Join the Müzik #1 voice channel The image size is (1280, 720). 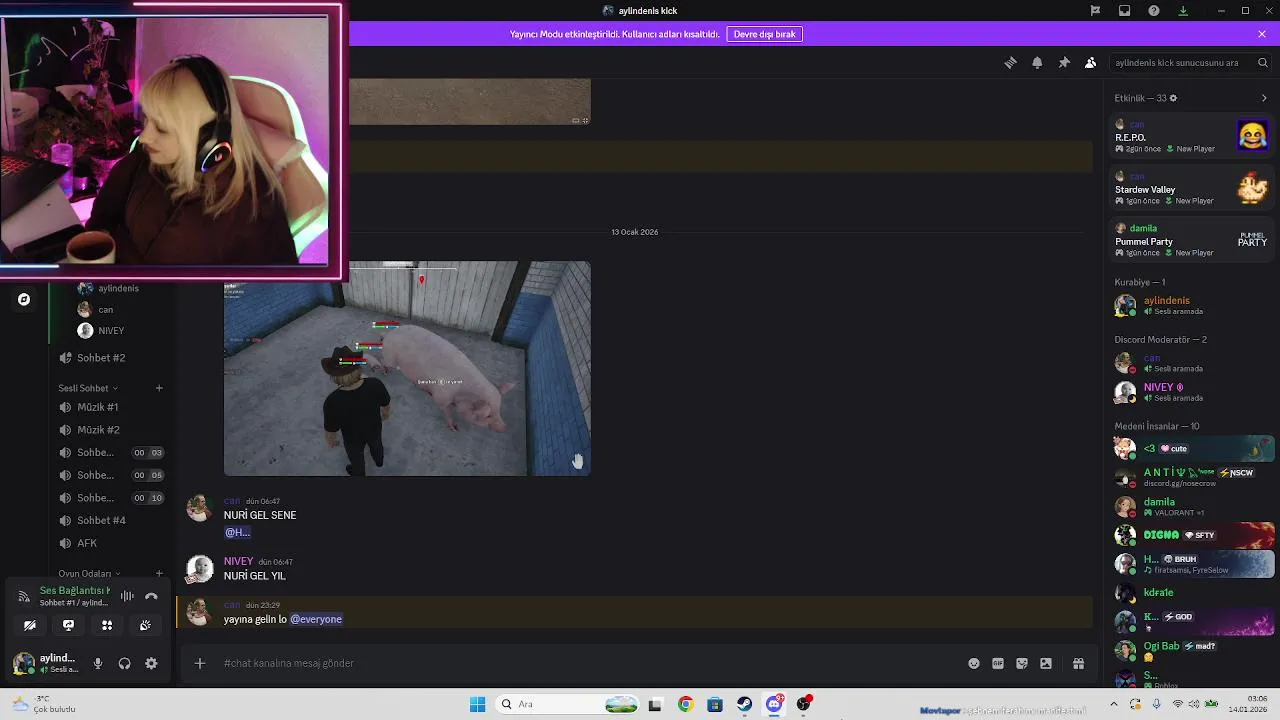click(x=108, y=407)
